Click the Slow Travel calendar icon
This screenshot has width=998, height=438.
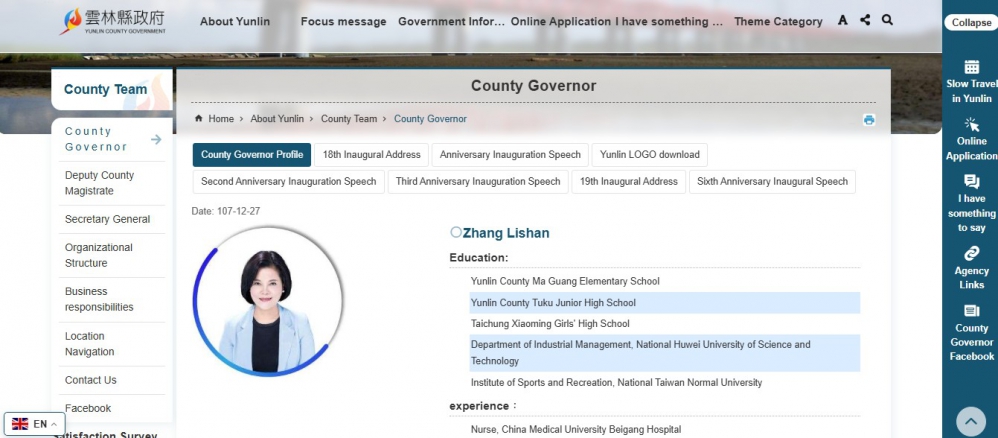click(x=971, y=67)
